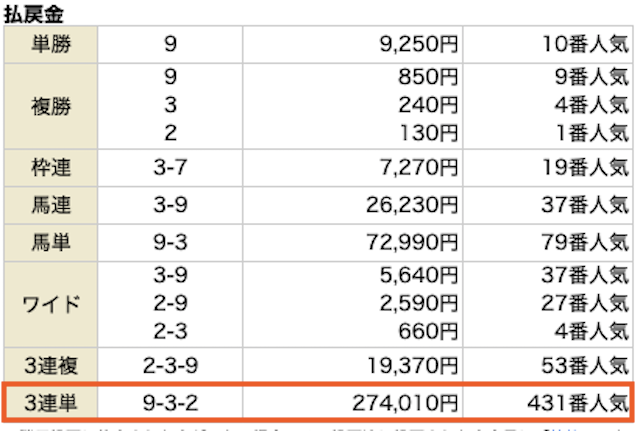Click the 馬単 row label
The height and width of the screenshot is (431, 640).
pyautogui.click(x=51, y=244)
